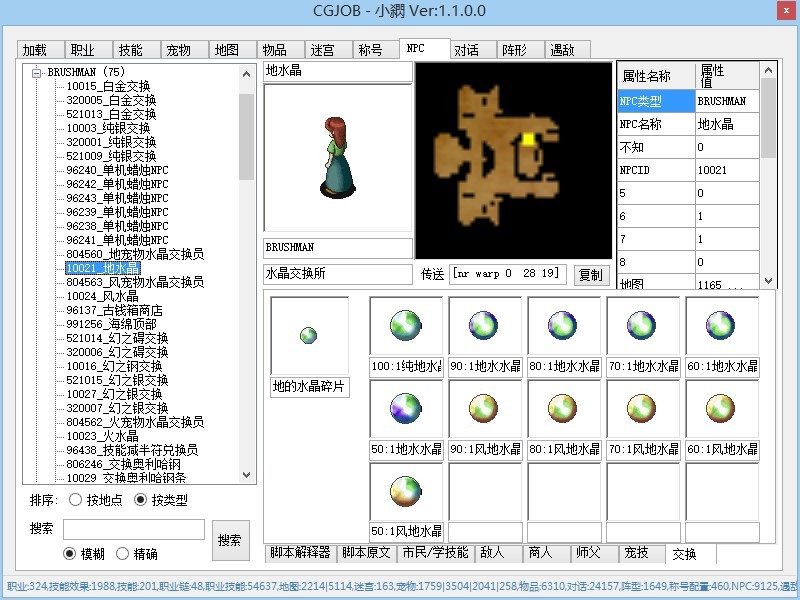Image resolution: width=800 pixels, height=600 pixels.
Task: Select the 50:1 地水水晶 crystal icon
Action: [405, 409]
